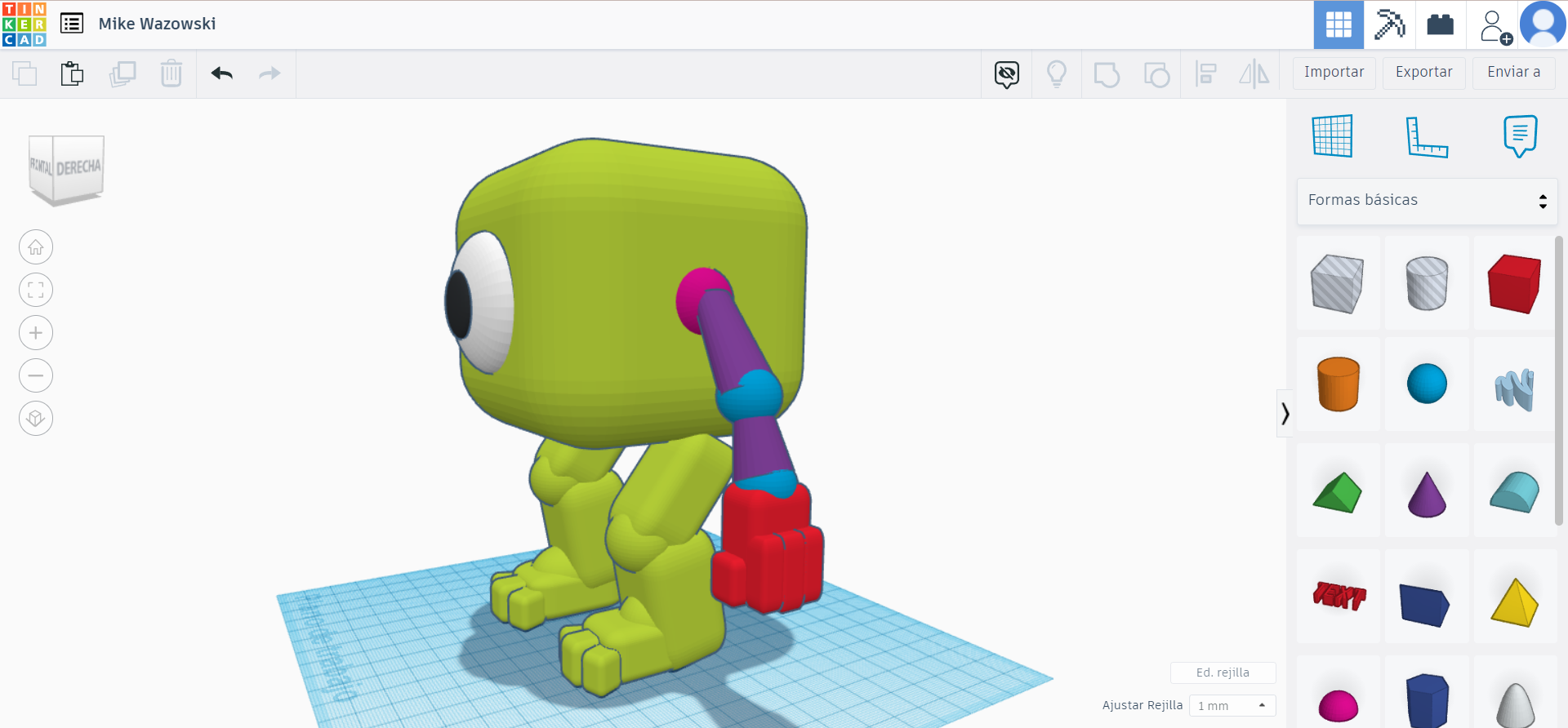Image resolution: width=1568 pixels, height=728 pixels.
Task: Click the view cube
Action: click(x=66, y=170)
